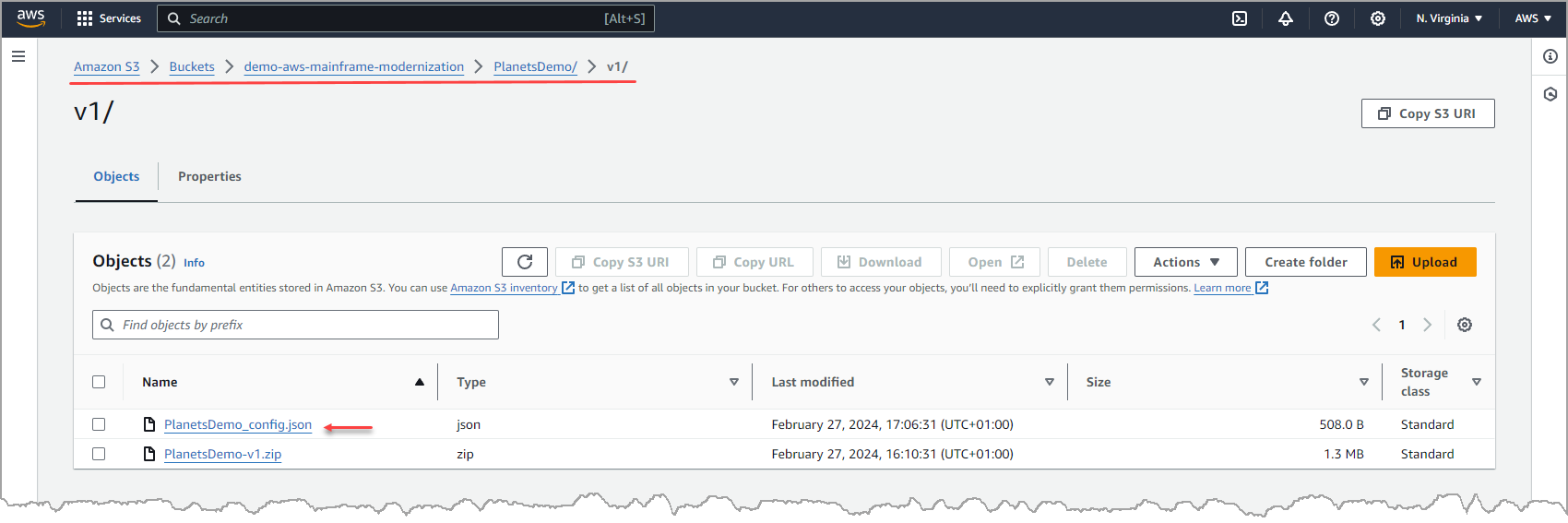Navigate to Amazon S3 breadcrumb
Viewport: 1568px width, 523px height.
point(107,66)
